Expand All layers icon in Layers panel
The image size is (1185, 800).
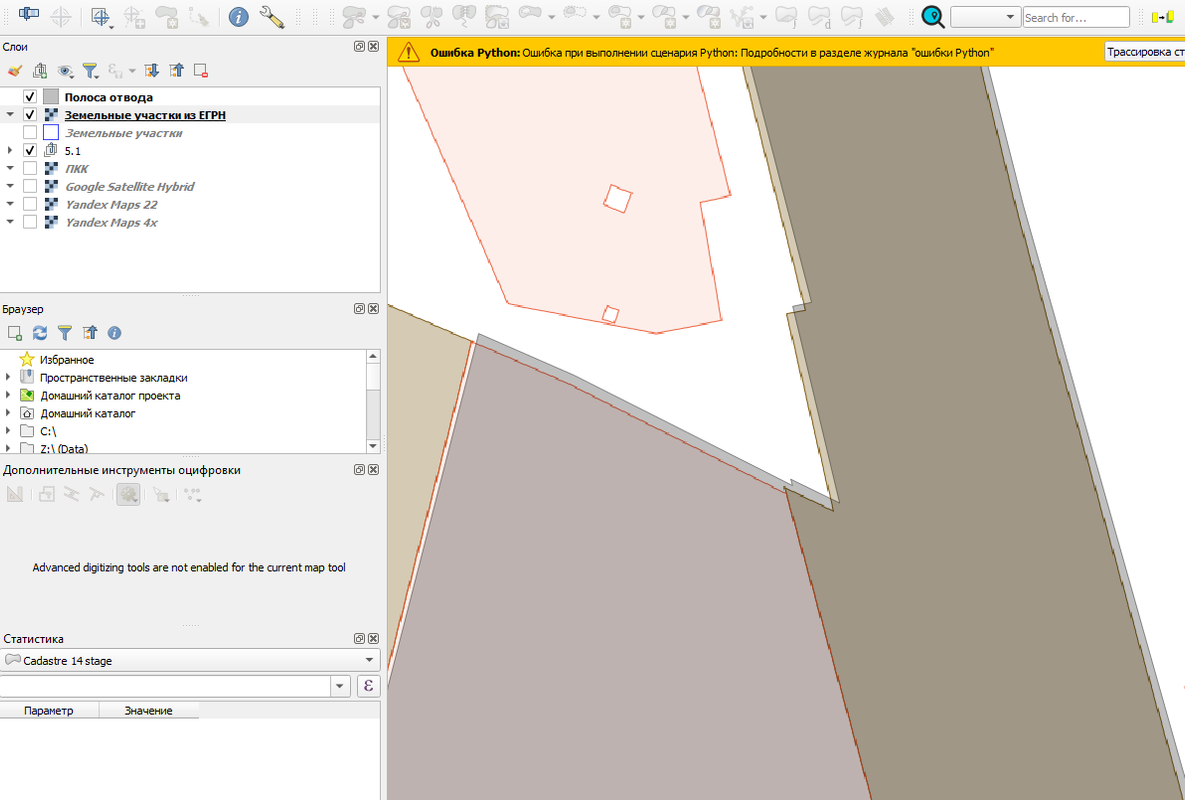(151, 71)
